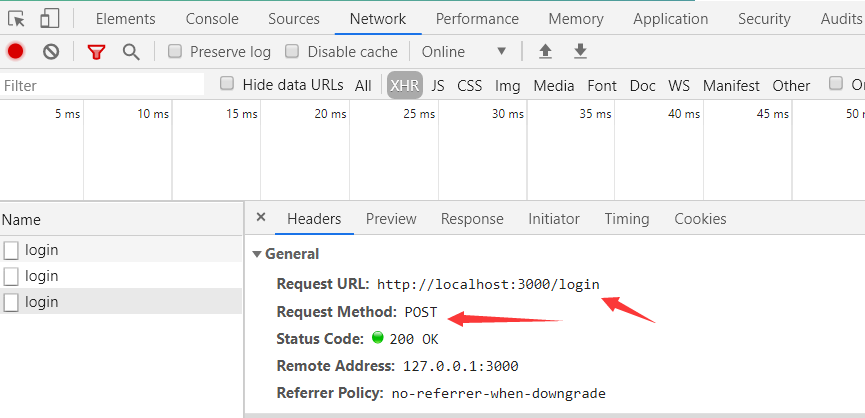Open the Preview tab of request details
The width and height of the screenshot is (865, 418).
[x=391, y=219]
